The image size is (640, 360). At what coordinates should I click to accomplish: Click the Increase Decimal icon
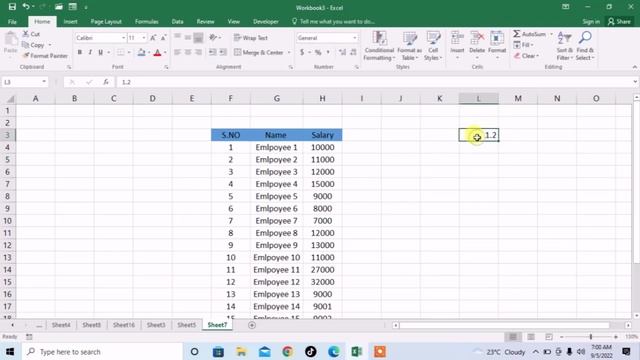(x=342, y=52)
